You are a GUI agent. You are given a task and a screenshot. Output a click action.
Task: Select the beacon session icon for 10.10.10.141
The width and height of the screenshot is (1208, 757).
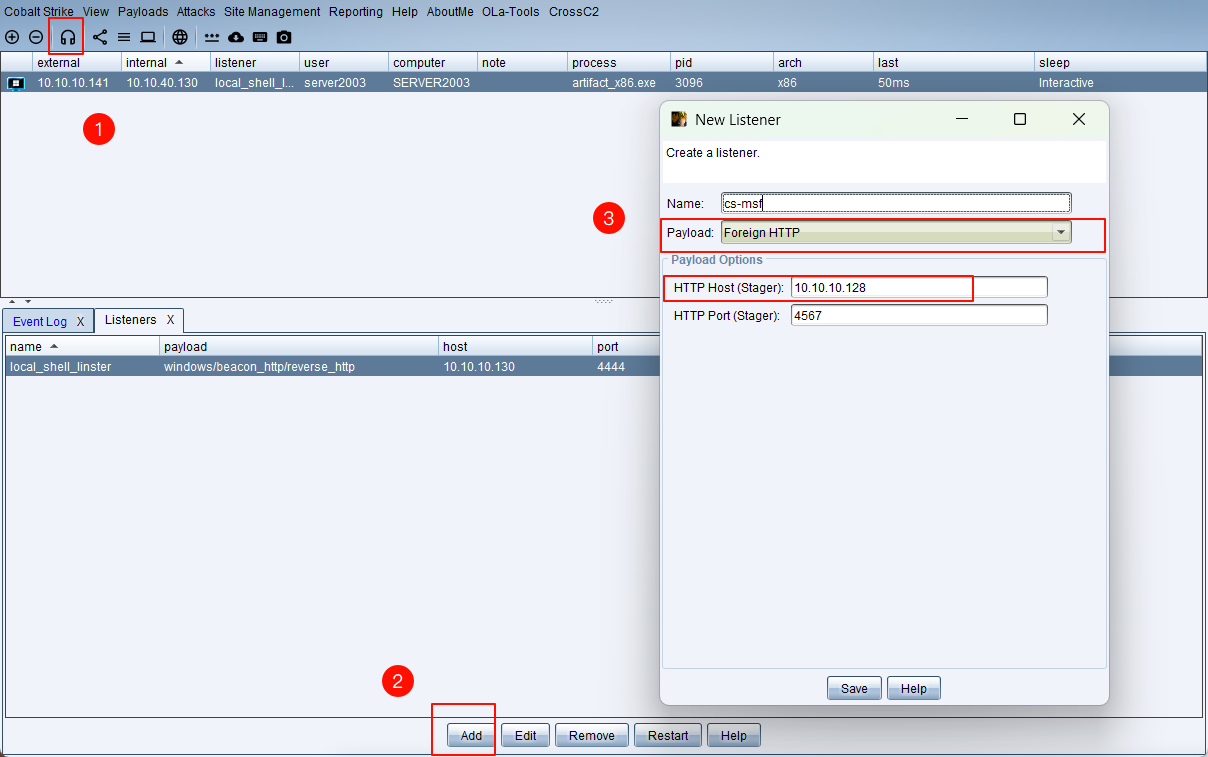click(16, 83)
